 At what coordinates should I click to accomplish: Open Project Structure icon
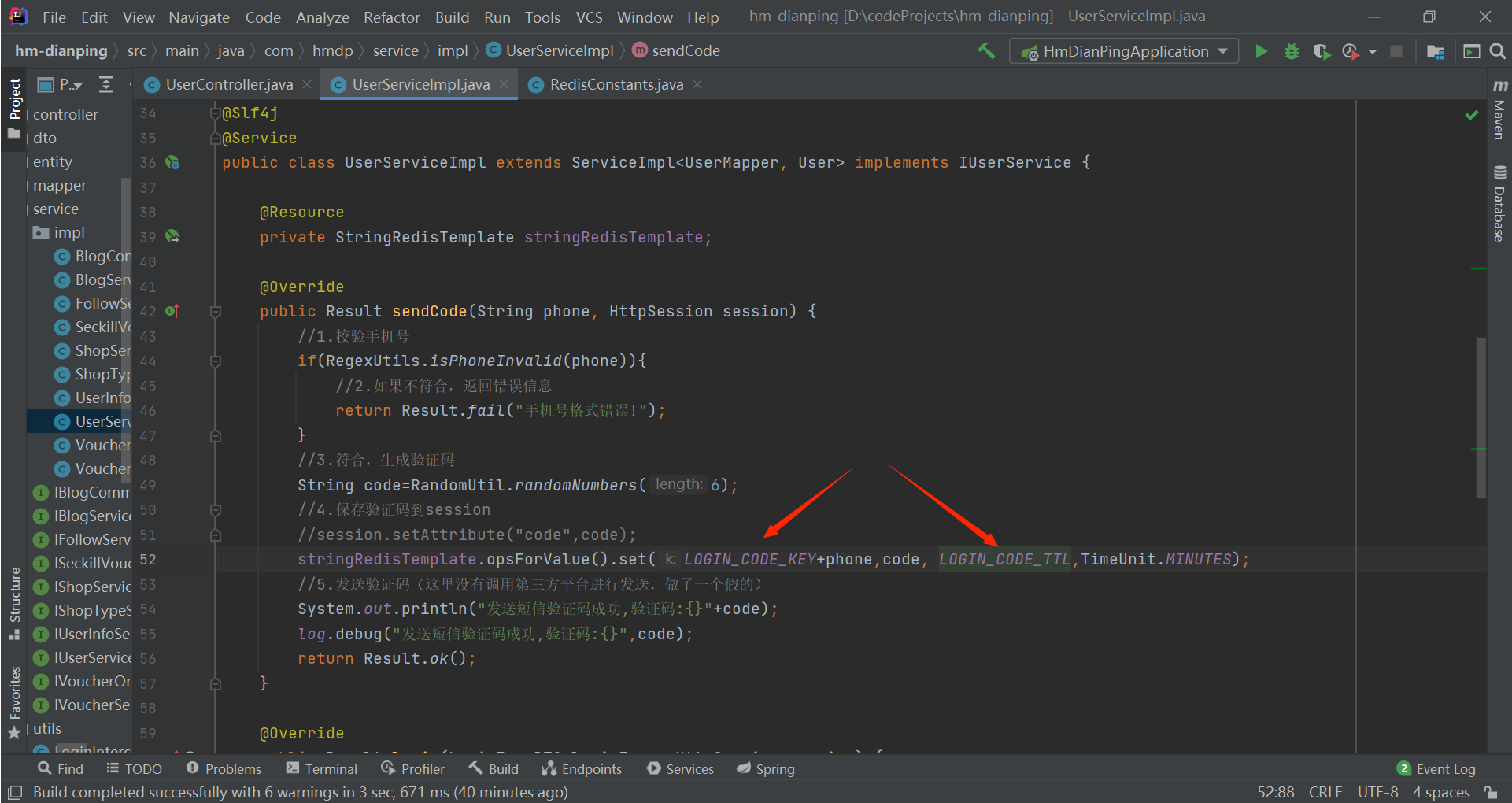pyautogui.click(x=1435, y=51)
